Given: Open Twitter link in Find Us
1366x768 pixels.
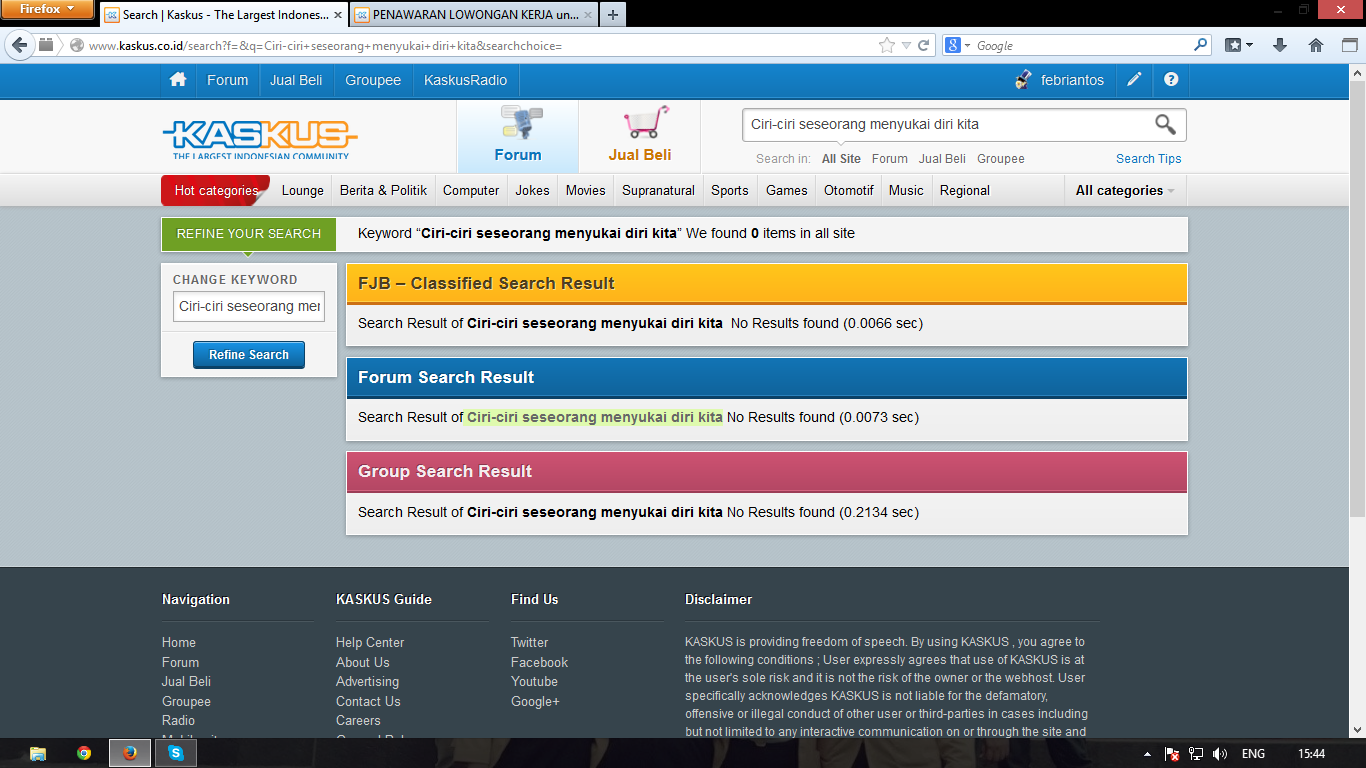Looking at the screenshot, I should (x=530, y=643).
